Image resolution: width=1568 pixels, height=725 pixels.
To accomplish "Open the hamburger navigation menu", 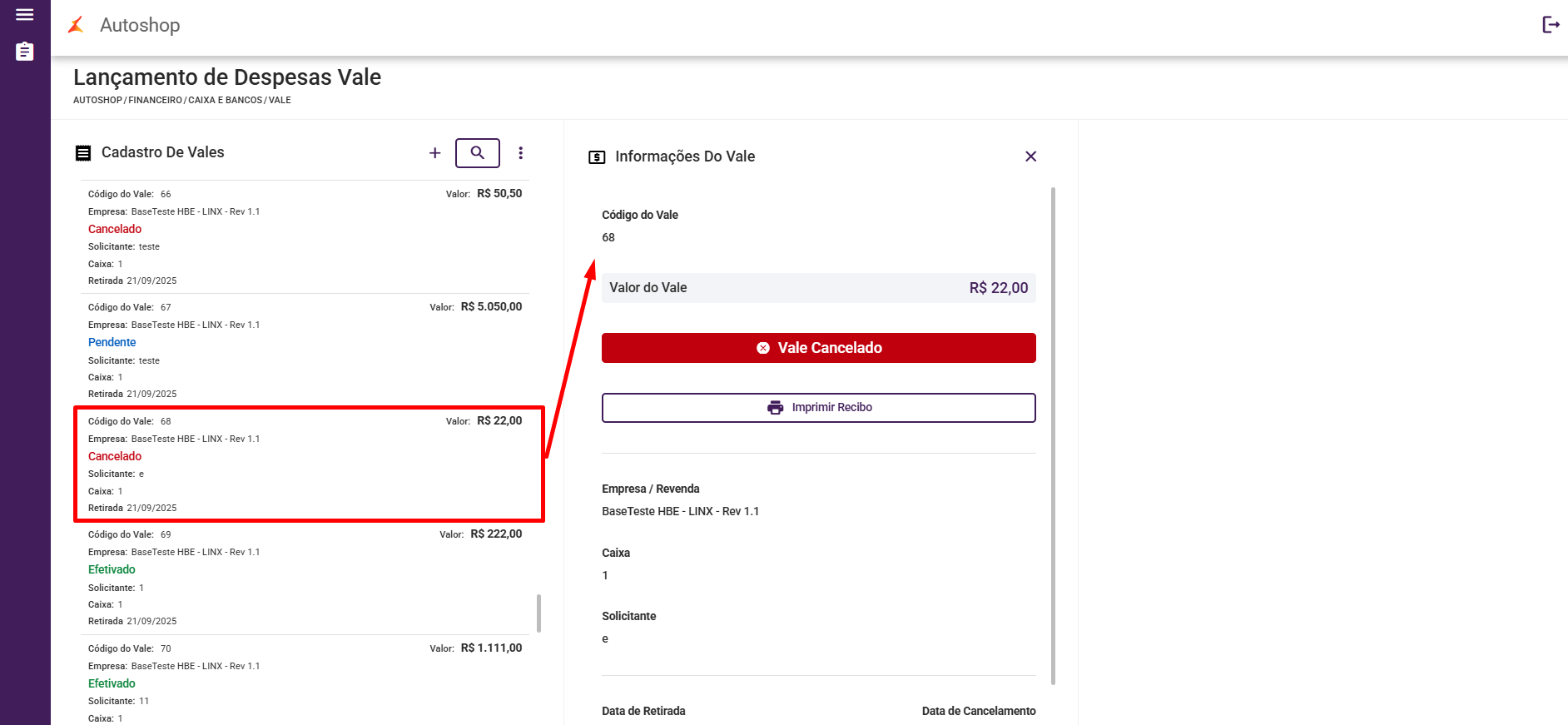I will pos(25,15).
